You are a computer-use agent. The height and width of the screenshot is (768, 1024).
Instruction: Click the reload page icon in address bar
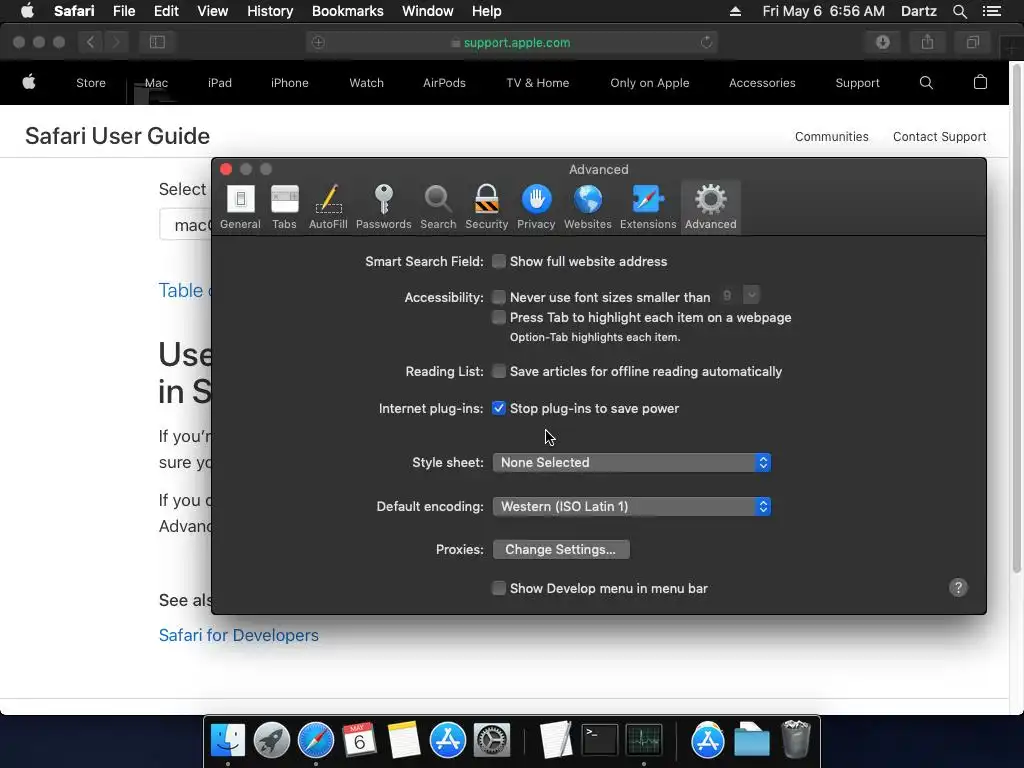point(706,42)
